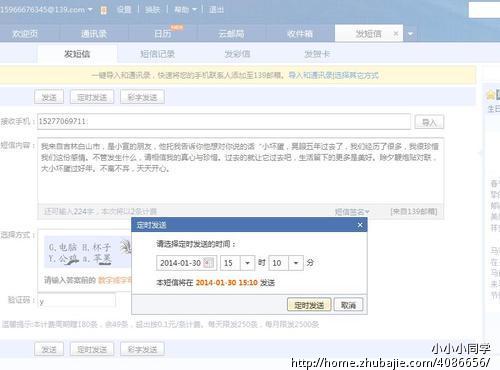Click the 导入 import button
The width and height of the screenshot is (500, 370).
point(429,122)
